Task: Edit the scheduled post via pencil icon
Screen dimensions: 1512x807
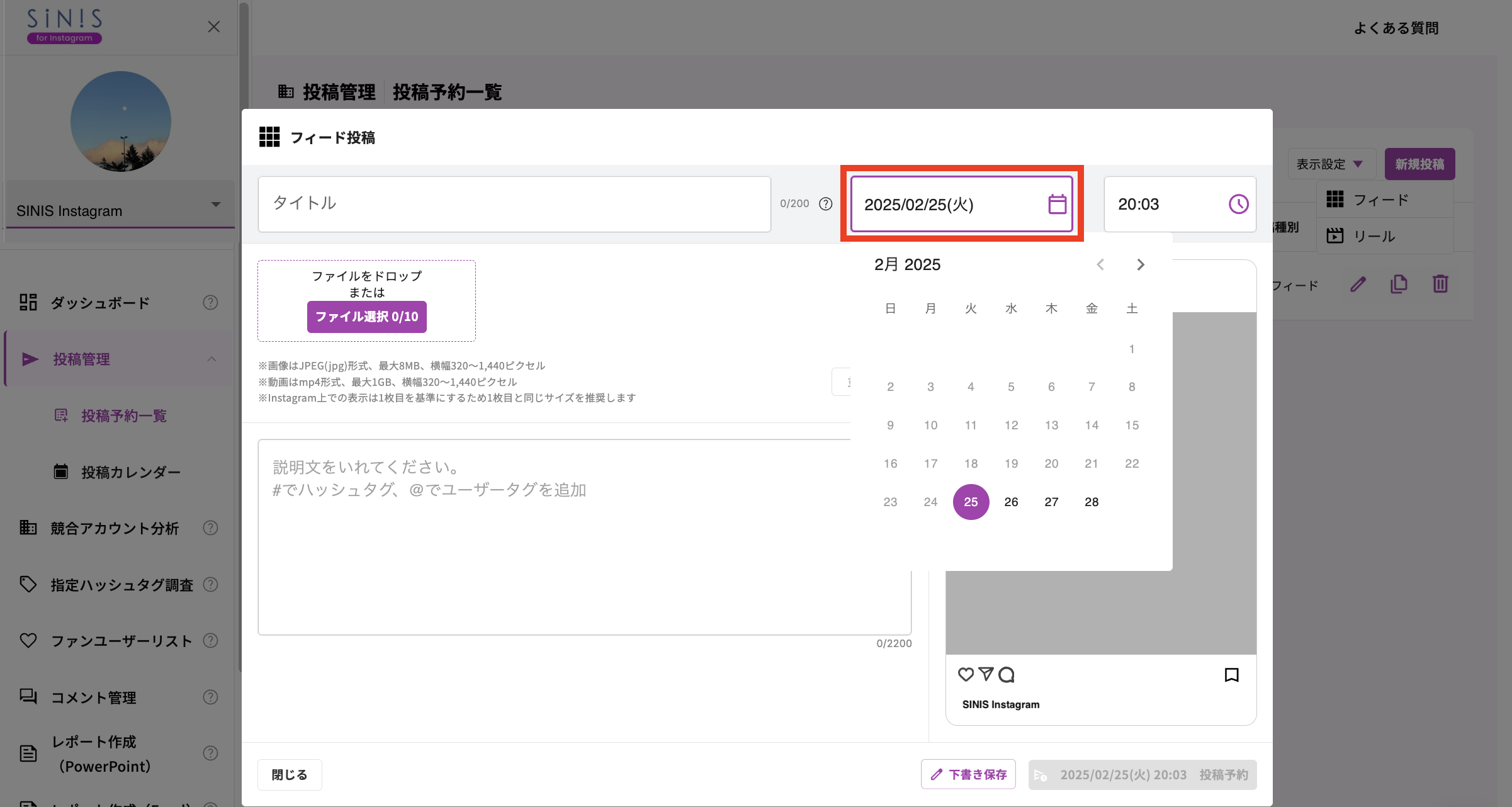Action: tap(1357, 285)
